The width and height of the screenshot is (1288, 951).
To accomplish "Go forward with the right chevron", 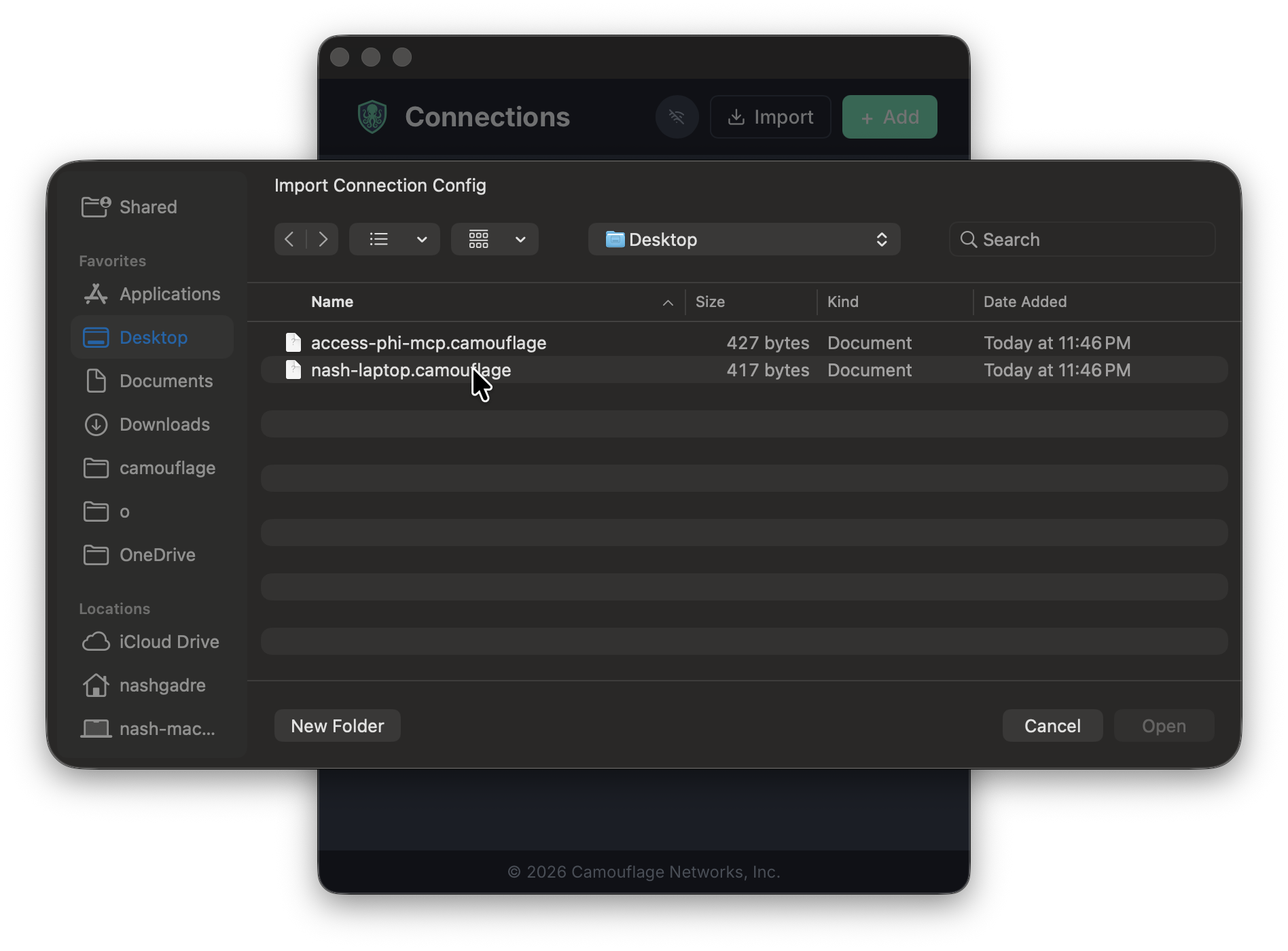I will pyautogui.click(x=323, y=239).
